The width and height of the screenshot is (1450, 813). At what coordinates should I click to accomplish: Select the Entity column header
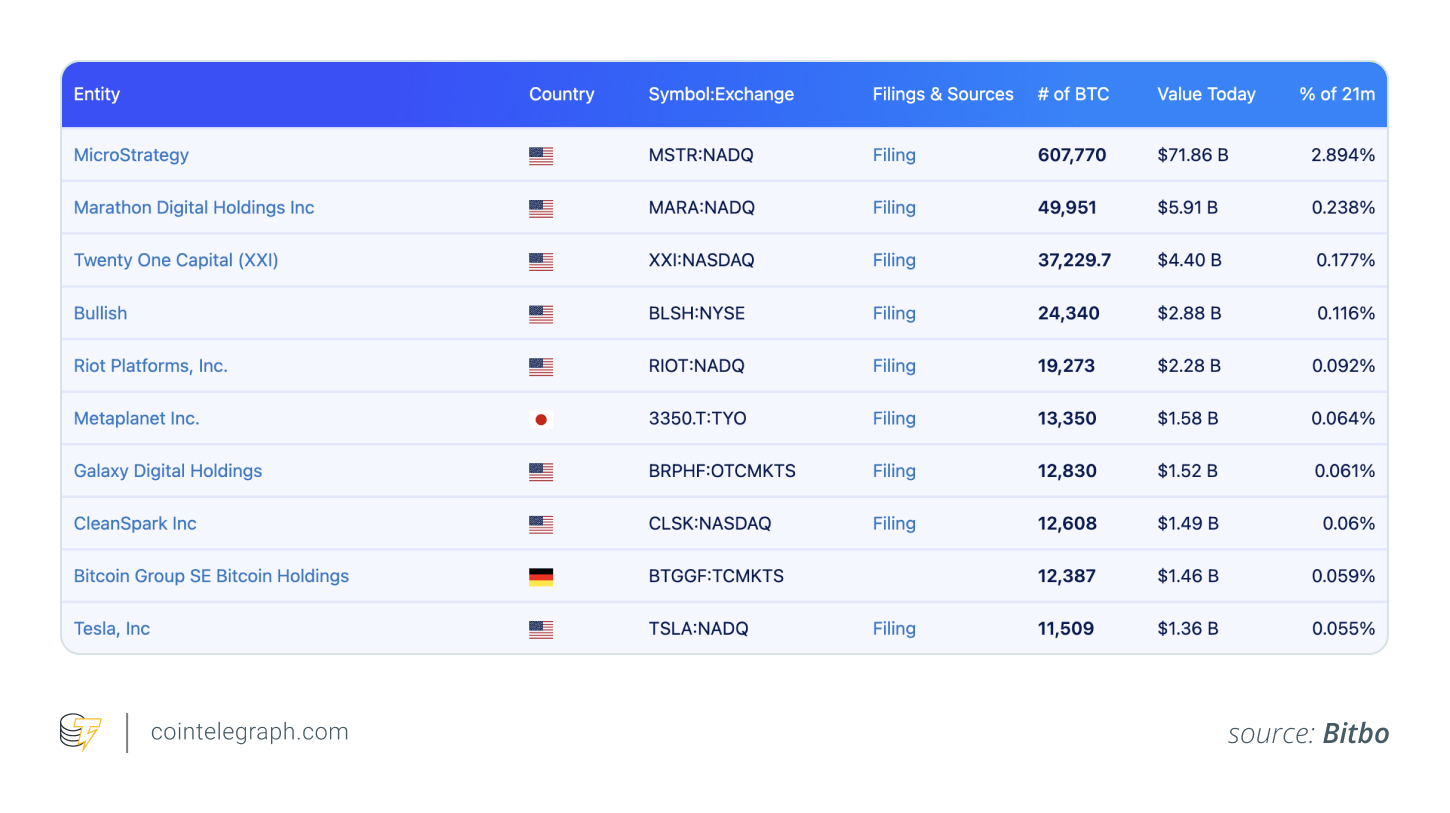pyautogui.click(x=96, y=94)
